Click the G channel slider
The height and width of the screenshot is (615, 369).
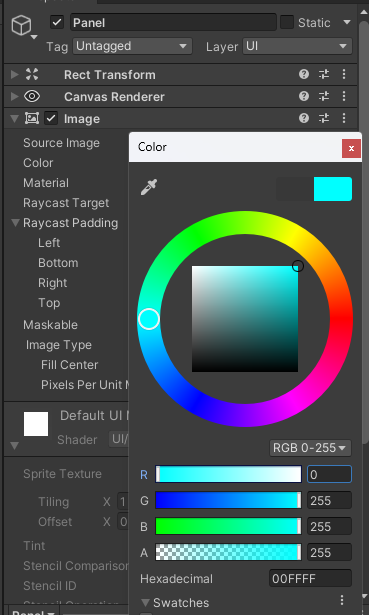pyautogui.click(x=228, y=500)
